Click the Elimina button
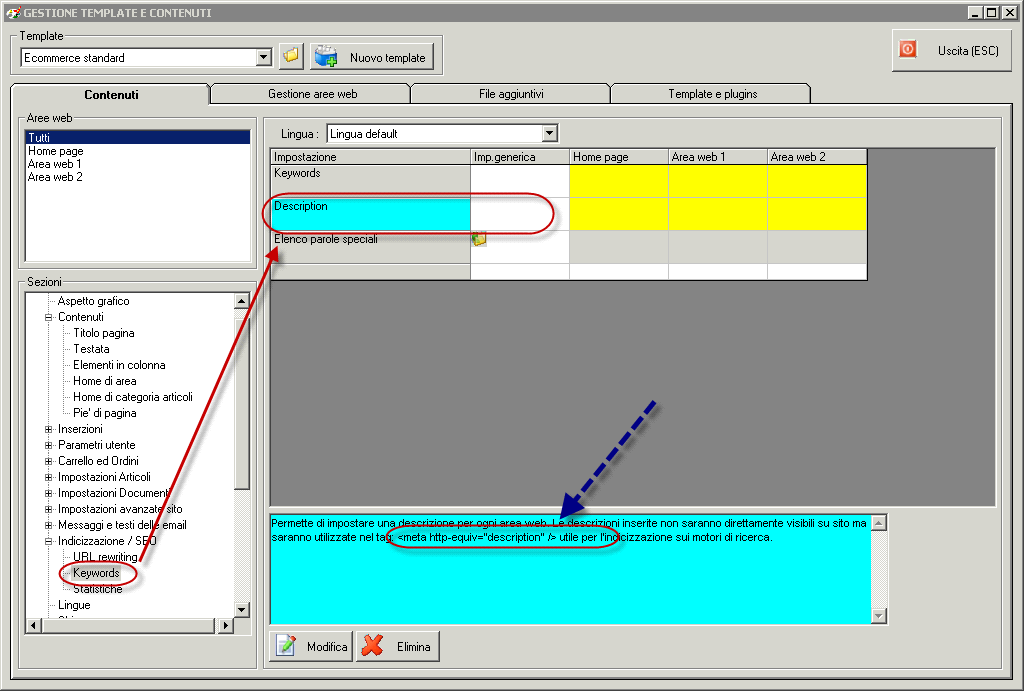The height and width of the screenshot is (691, 1024). click(x=398, y=647)
